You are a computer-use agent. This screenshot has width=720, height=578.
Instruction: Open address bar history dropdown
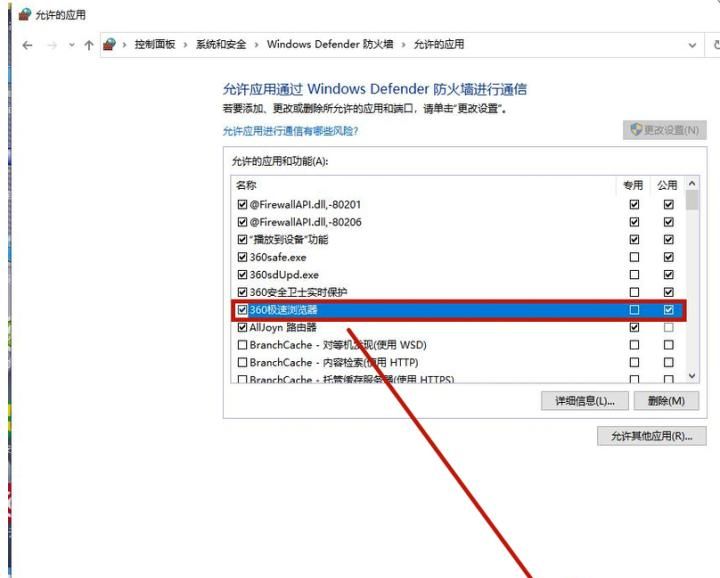pyautogui.click(x=692, y=45)
